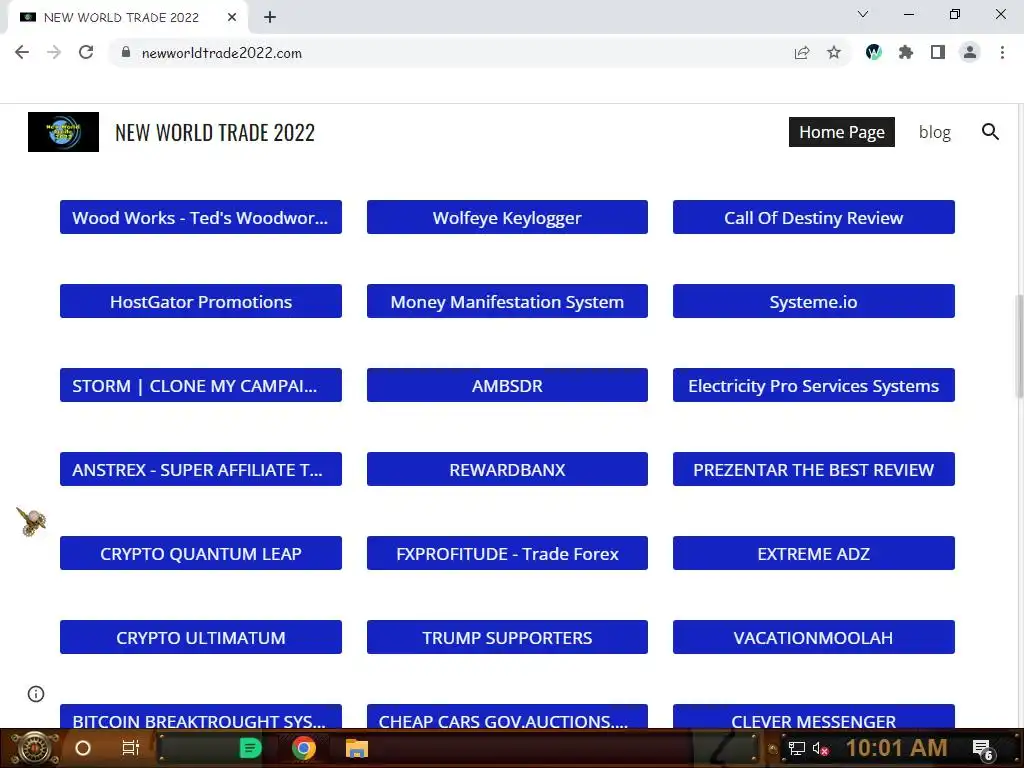
Task: Open the Wolfeye Keylogger button
Action: [x=507, y=217]
